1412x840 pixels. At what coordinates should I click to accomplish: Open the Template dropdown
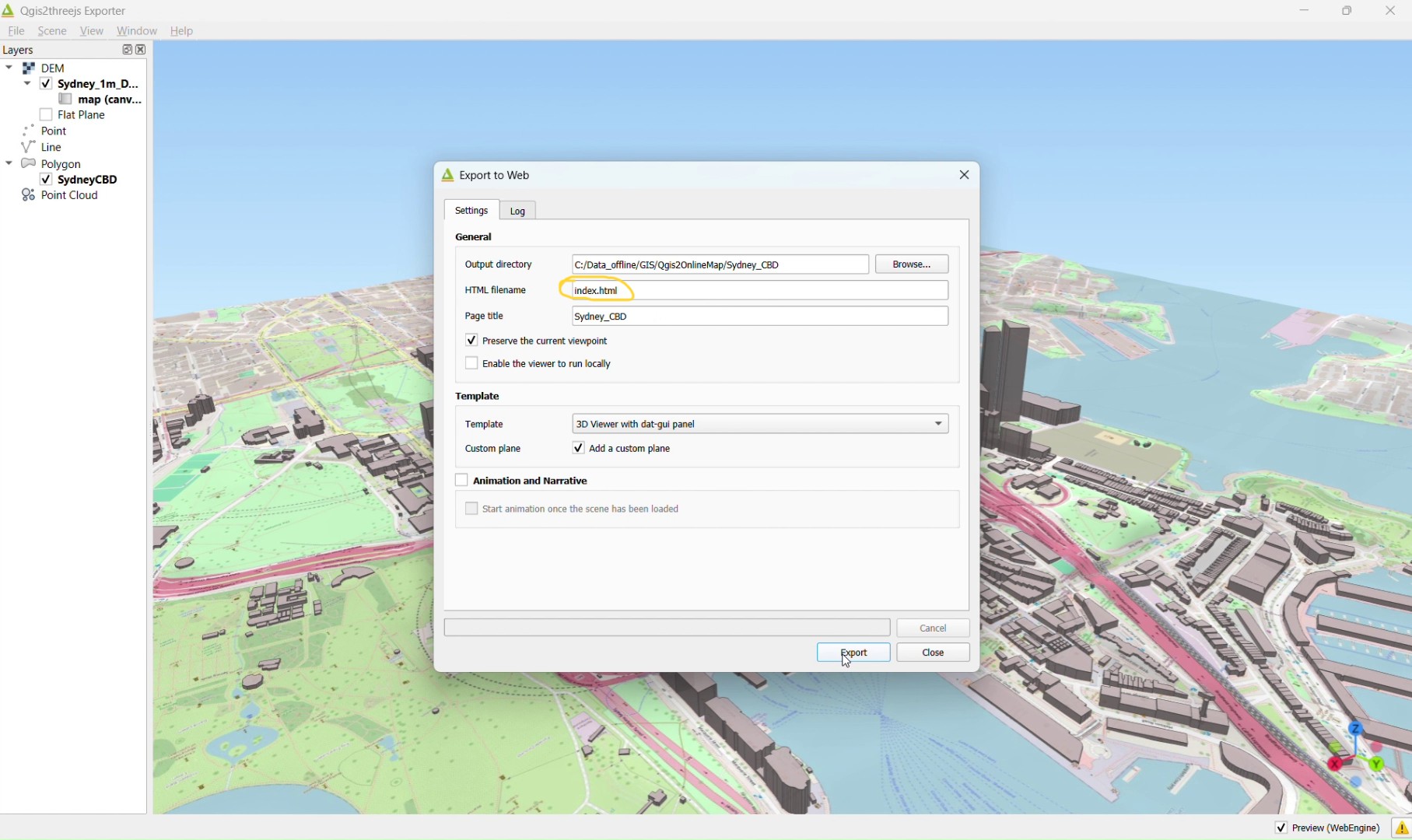(x=938, y=424)
